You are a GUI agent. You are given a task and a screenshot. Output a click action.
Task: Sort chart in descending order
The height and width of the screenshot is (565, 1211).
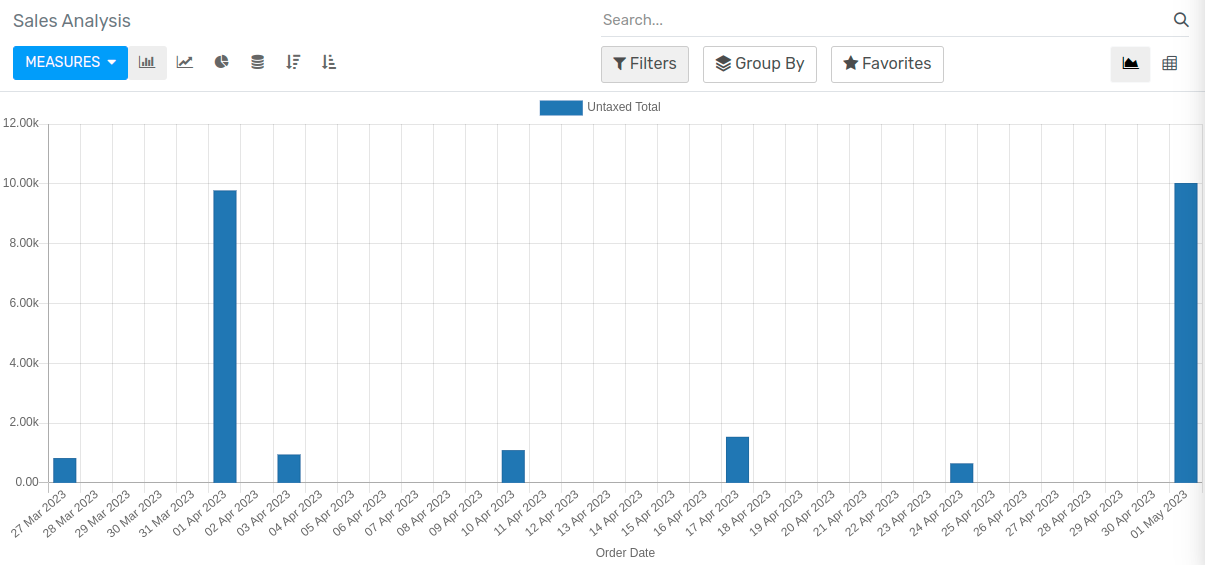[293, 63]
